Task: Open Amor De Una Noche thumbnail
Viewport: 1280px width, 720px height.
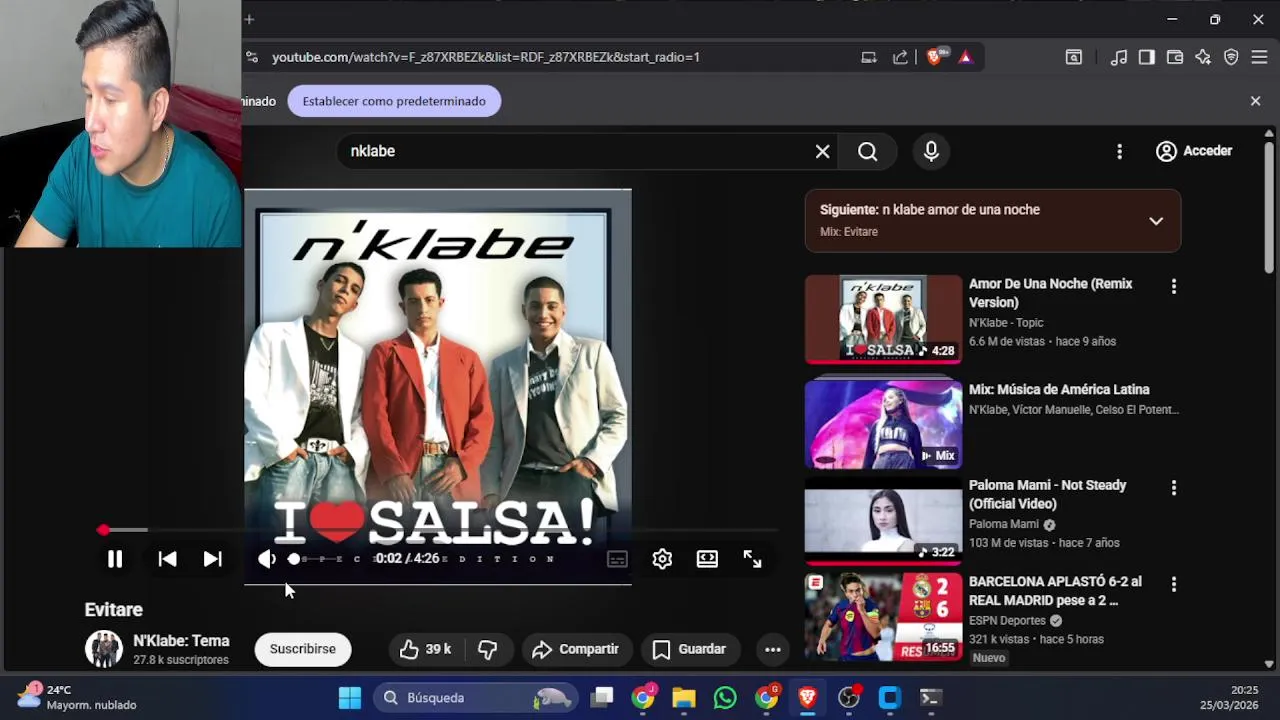Action: coord(883,319)
